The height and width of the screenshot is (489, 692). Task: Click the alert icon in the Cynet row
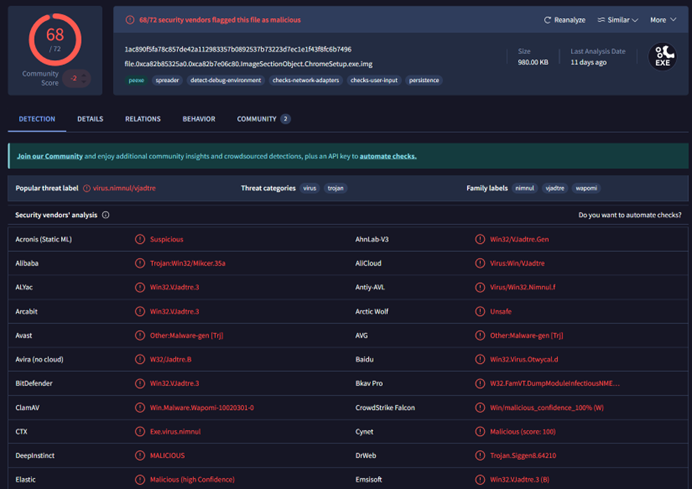[x=480, y=432]
